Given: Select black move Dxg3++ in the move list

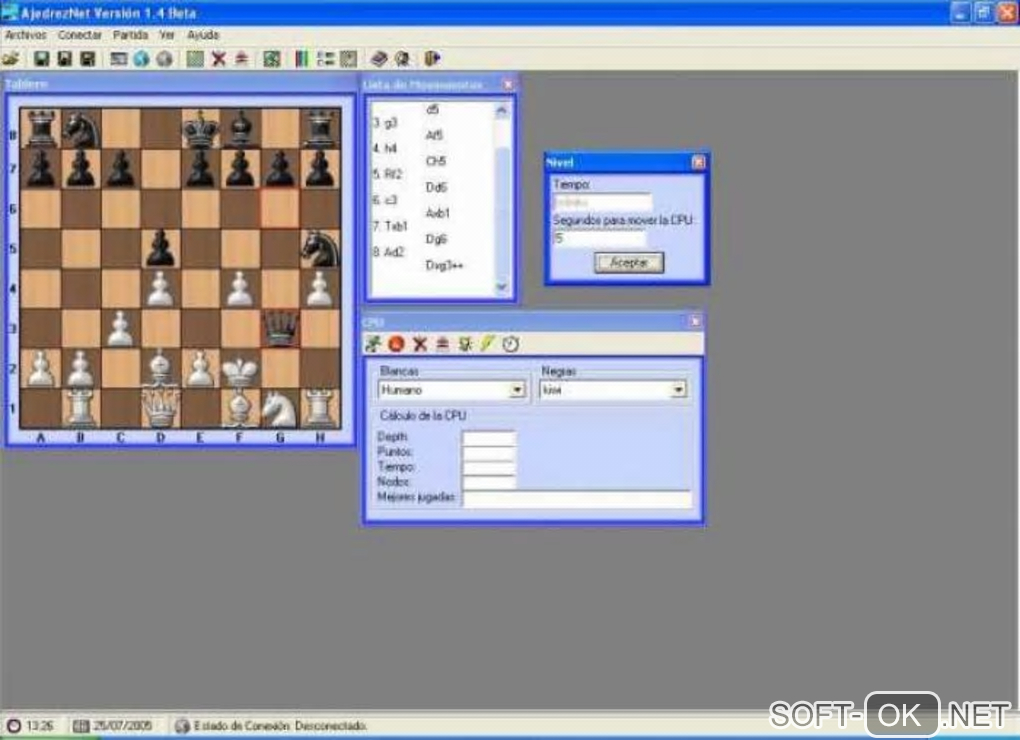Looking at the screenshot, I should click(444, 265).
